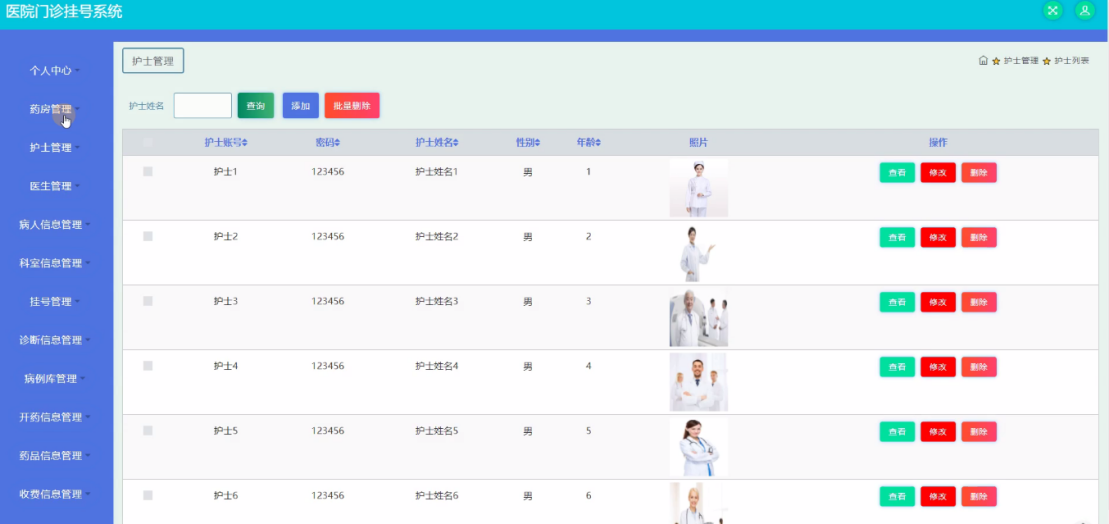Check the box for row 护士4
The image size is (1109, 524).
148,366
